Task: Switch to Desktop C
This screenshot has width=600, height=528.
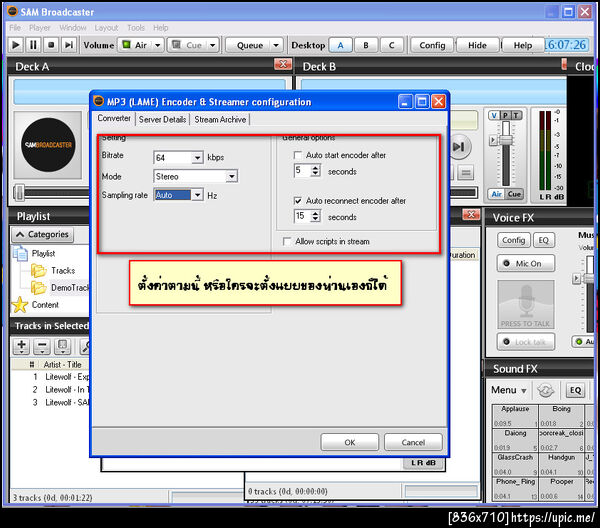Action: pyautogui.click(x=391, y=45)
